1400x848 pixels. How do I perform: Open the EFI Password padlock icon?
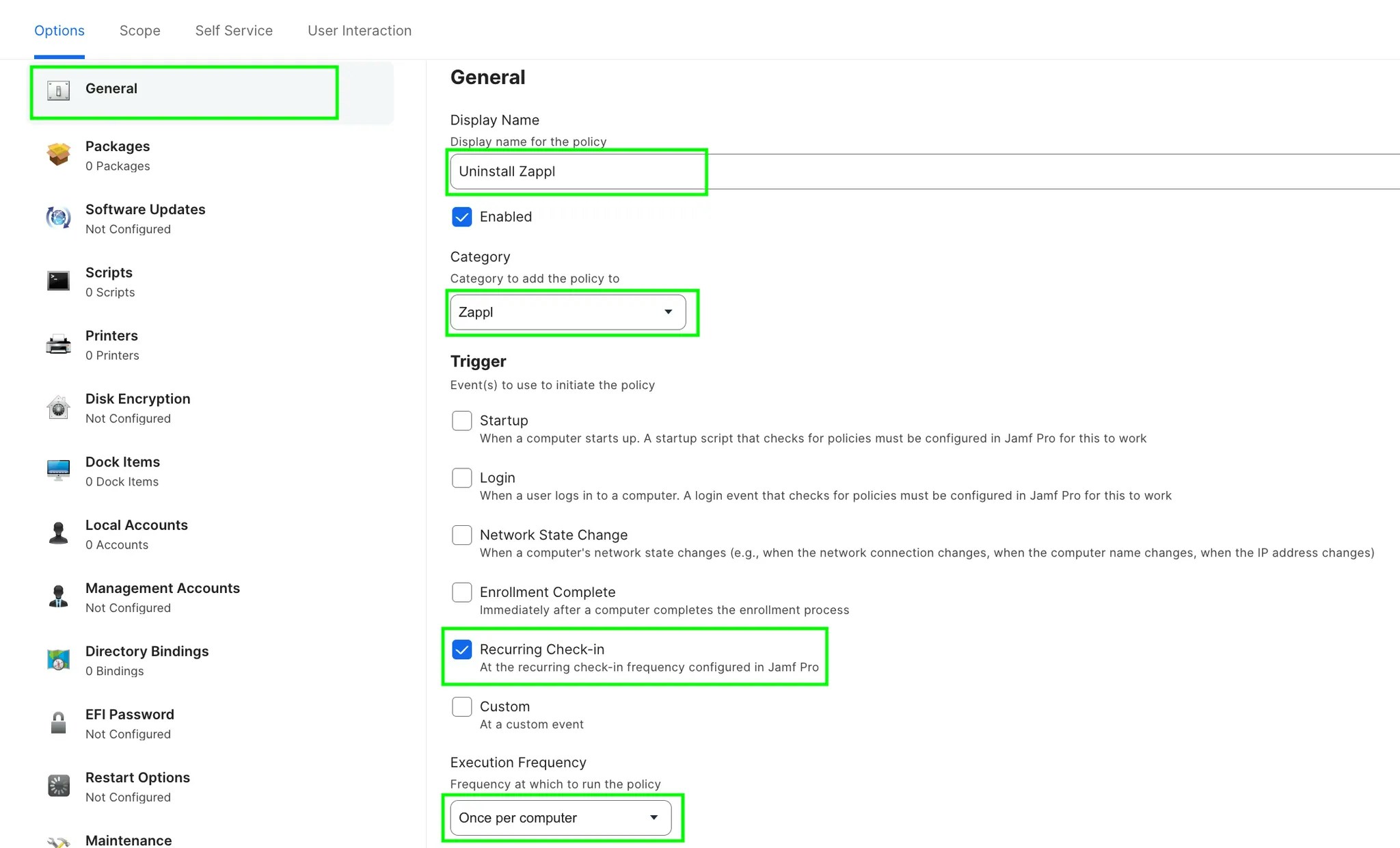pos(58,723)
